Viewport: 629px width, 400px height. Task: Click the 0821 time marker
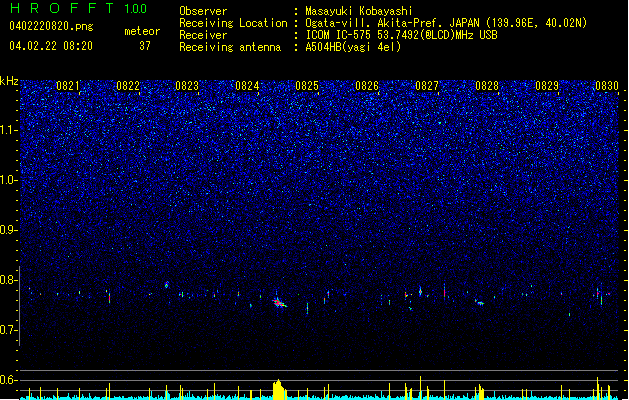pyautogui.click(x=67, y=86)
